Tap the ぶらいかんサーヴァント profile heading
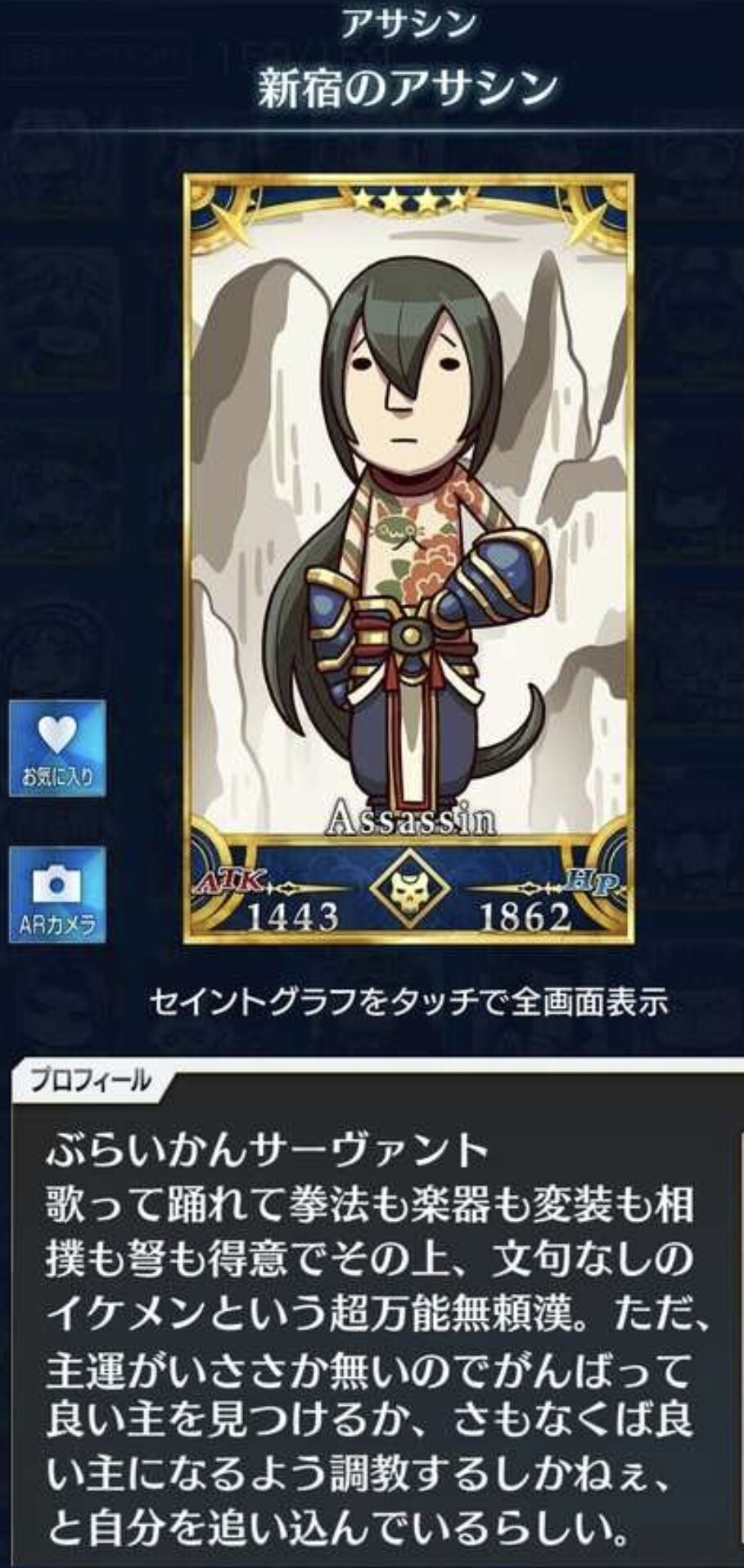 point(267,1150)
